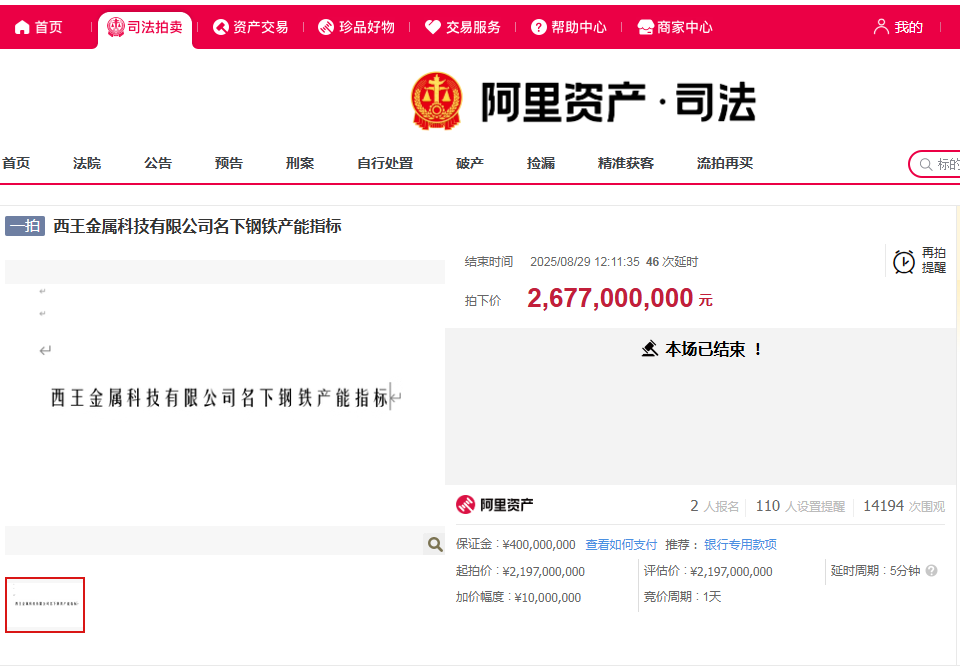The width and height of the screenshot is (960, 668).
Task: Click the user profile icon
Action: pyautogui.click(x=881, y=26)
